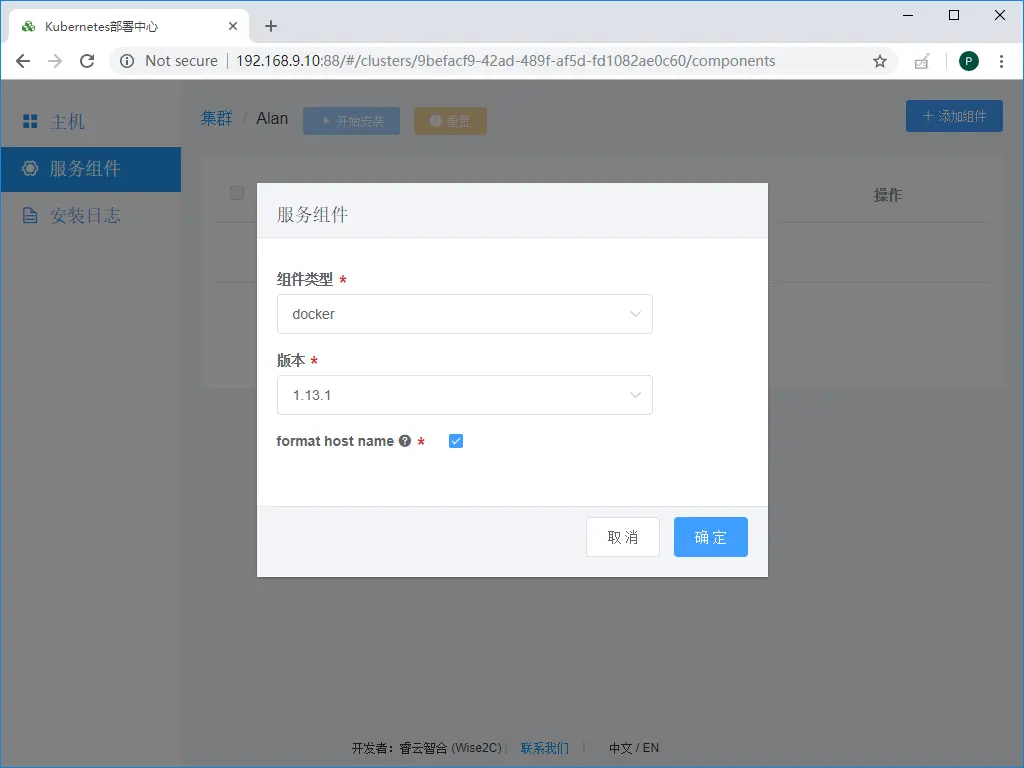Open the 组件类型 docker dropdown

(x=464, y=314)
